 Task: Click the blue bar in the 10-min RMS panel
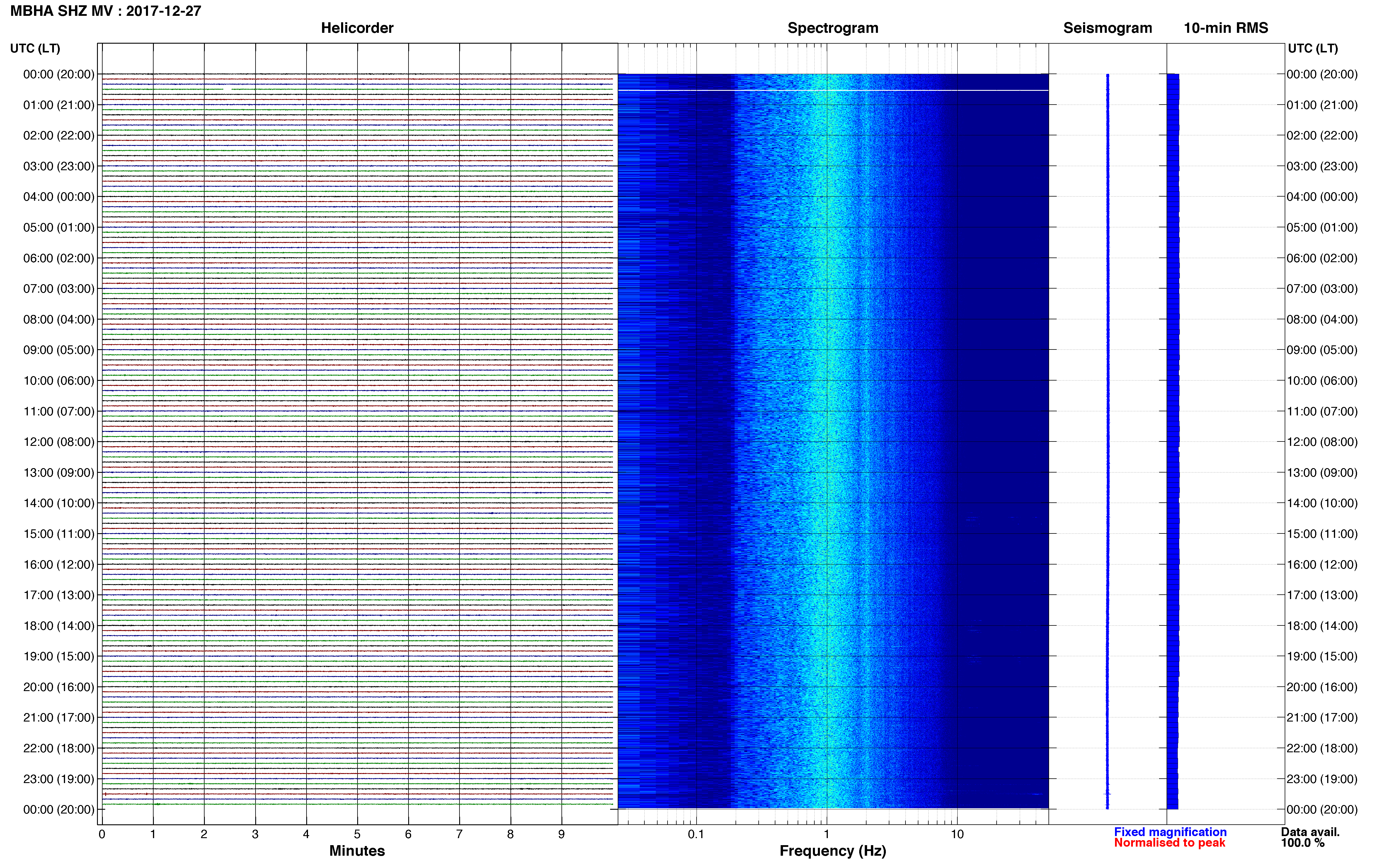point(1173,441)
